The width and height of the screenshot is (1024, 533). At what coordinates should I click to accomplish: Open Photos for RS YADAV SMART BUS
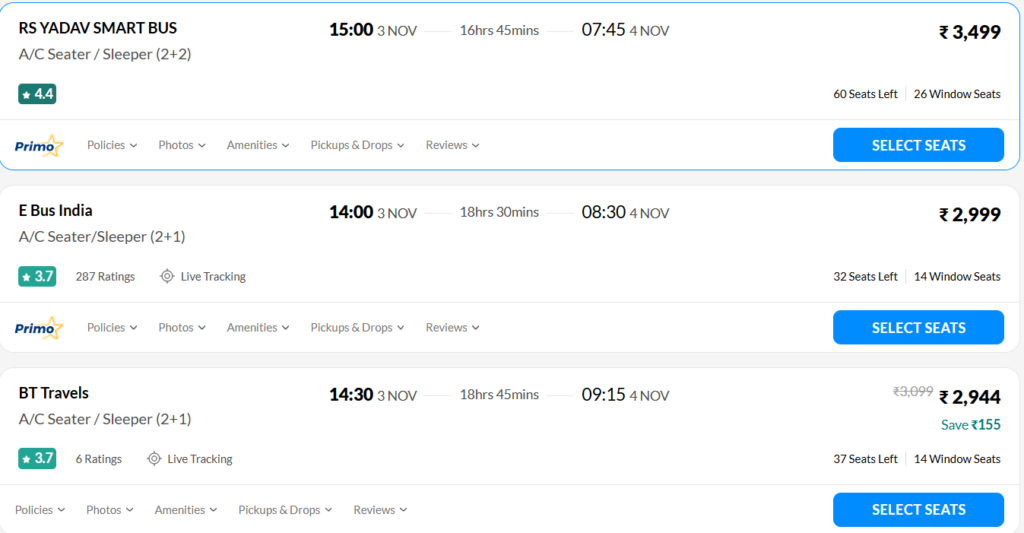182,145
